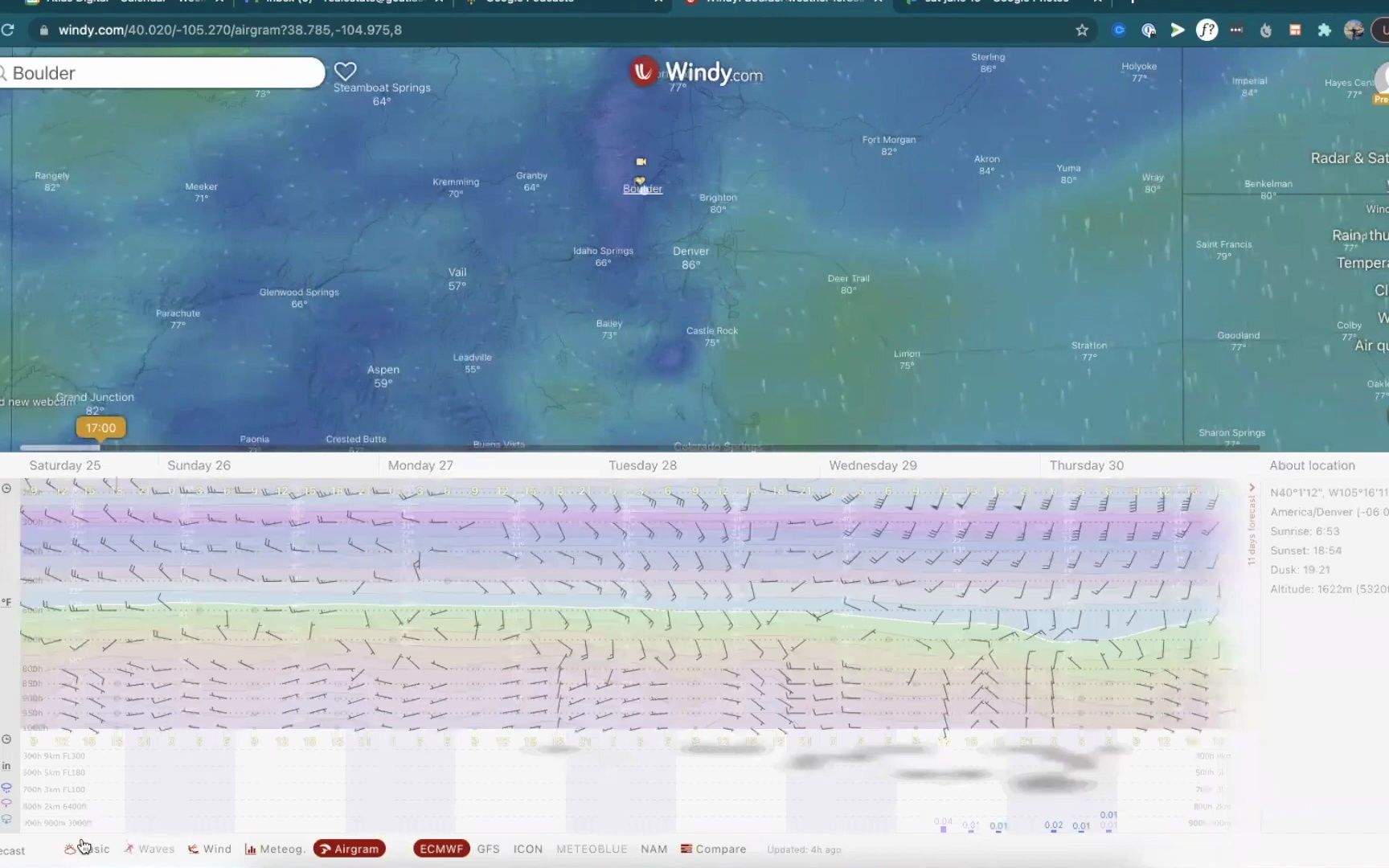
Task: Select the Airgram view
Action: (350, 849)
